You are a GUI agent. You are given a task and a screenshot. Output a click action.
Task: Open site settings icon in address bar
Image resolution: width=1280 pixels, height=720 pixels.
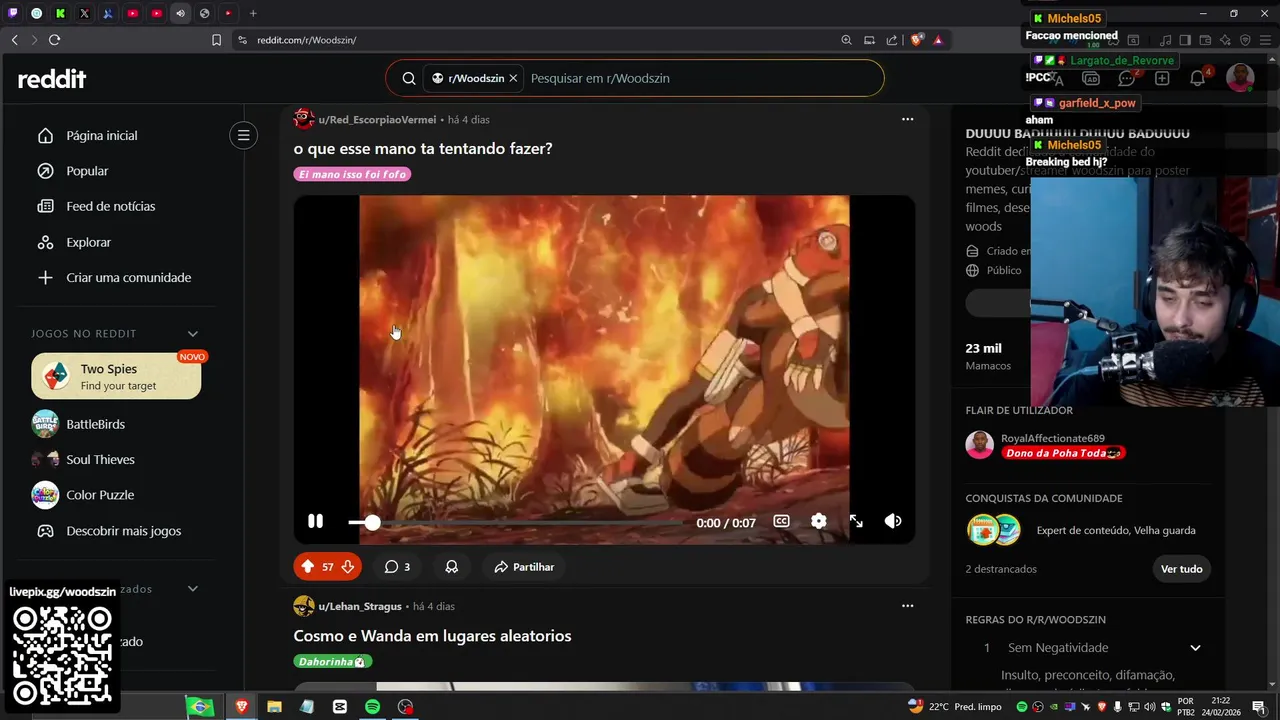coord(241,40)
